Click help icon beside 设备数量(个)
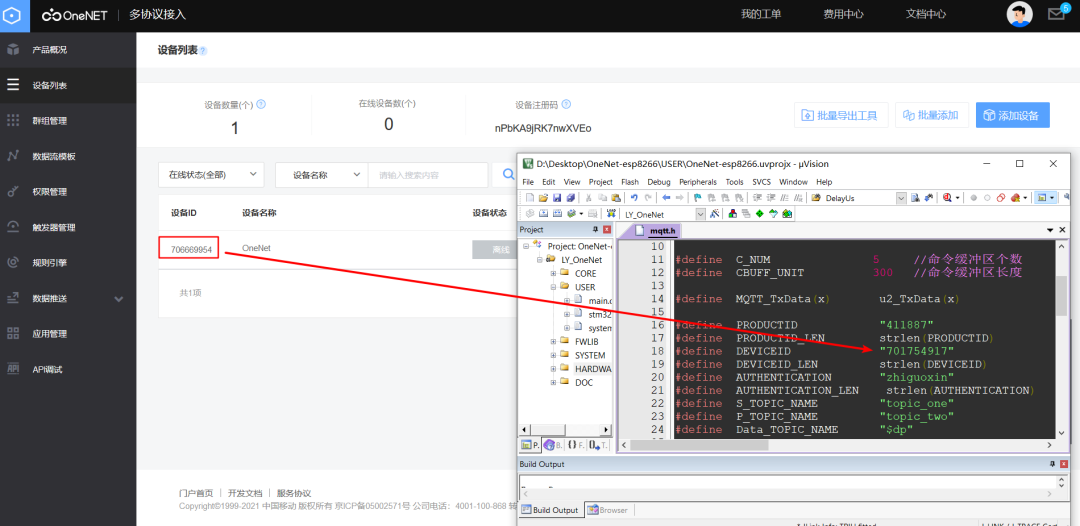This screenshot has height=526, width=1080. click(261, 105)
